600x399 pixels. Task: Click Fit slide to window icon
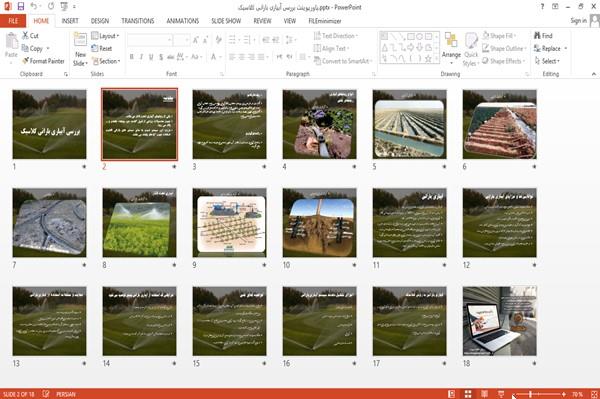coord(594,394)
